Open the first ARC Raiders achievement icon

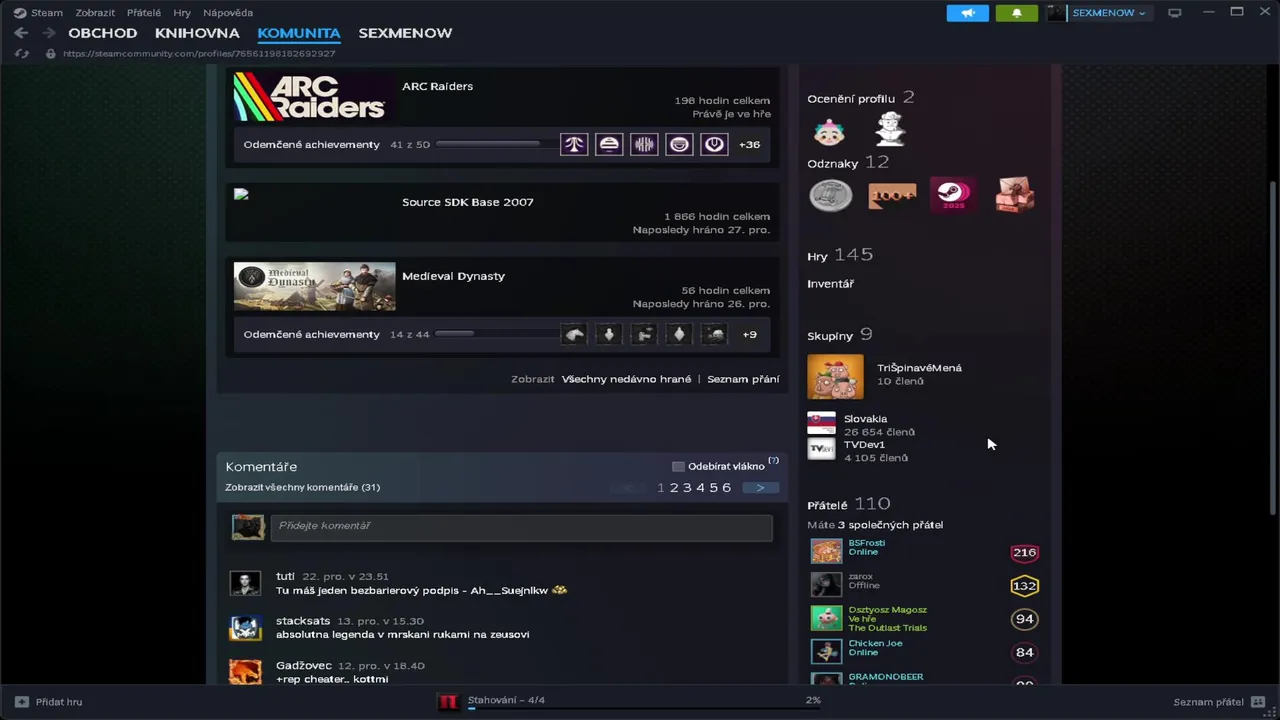pos(574,144)
